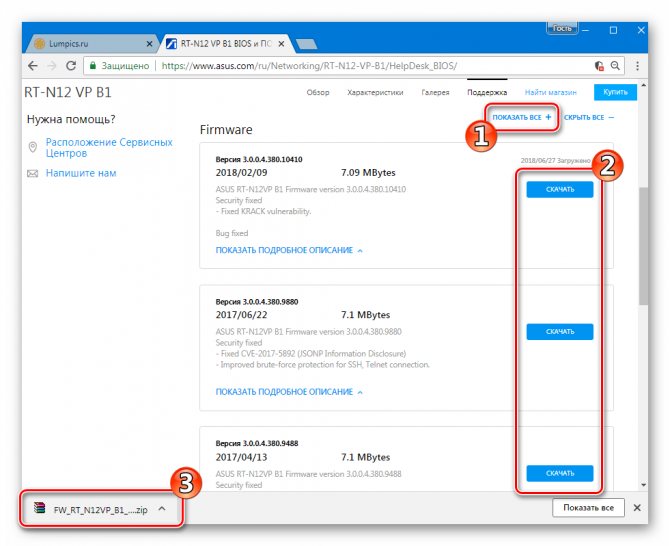670x546 pixels.
Task: Expand ПОКАЗАТЬ ВСЕ plus link
Action: tap(522, 117)
